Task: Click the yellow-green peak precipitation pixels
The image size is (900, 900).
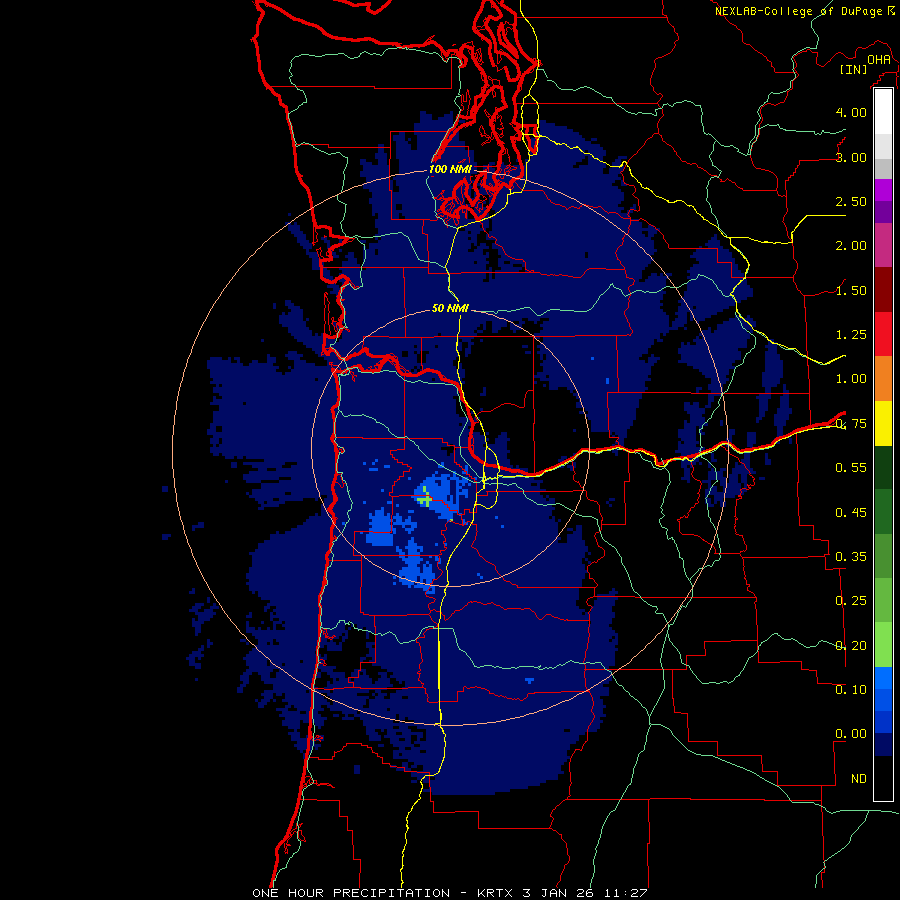Action: point(425,497)
